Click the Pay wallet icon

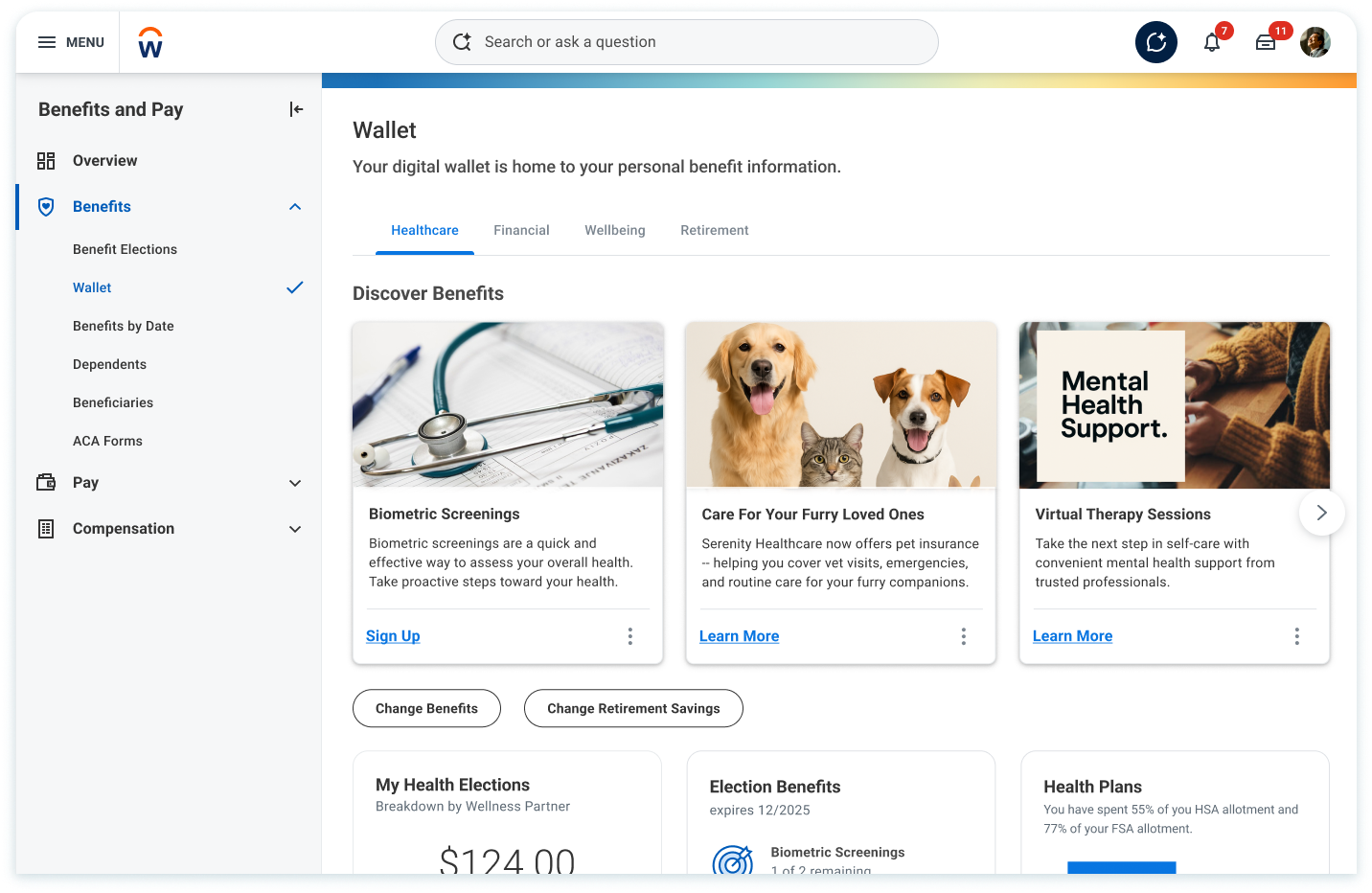[46, 483]
